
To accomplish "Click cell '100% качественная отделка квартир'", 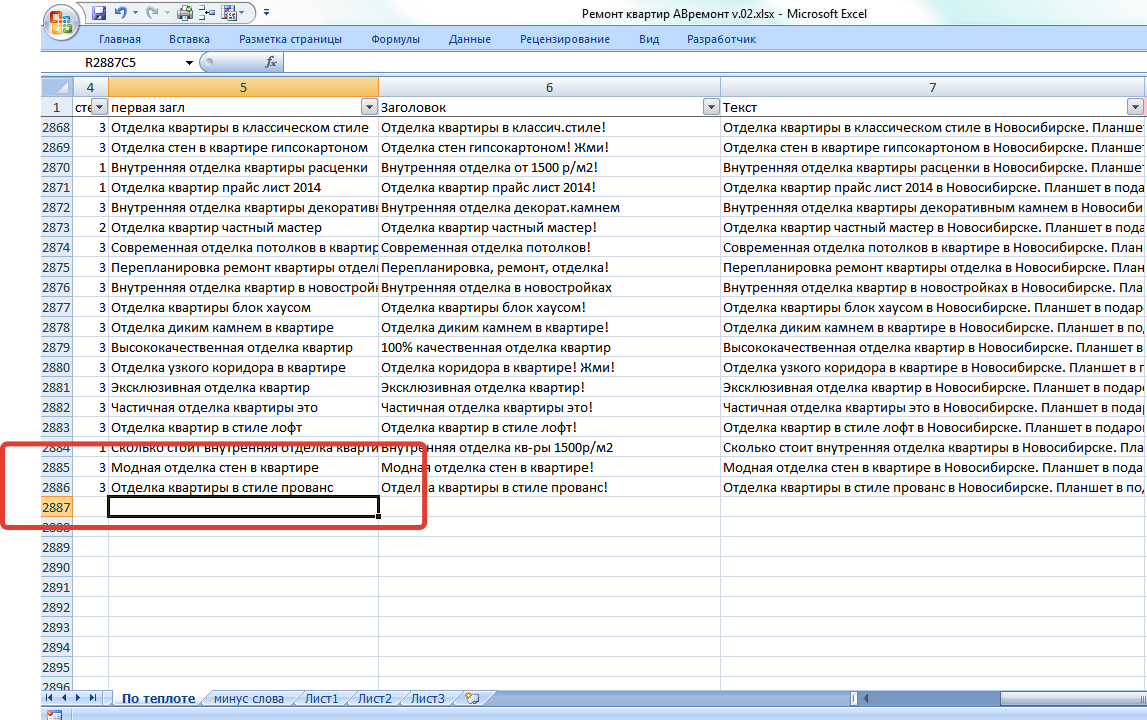I will click(549, 348).
